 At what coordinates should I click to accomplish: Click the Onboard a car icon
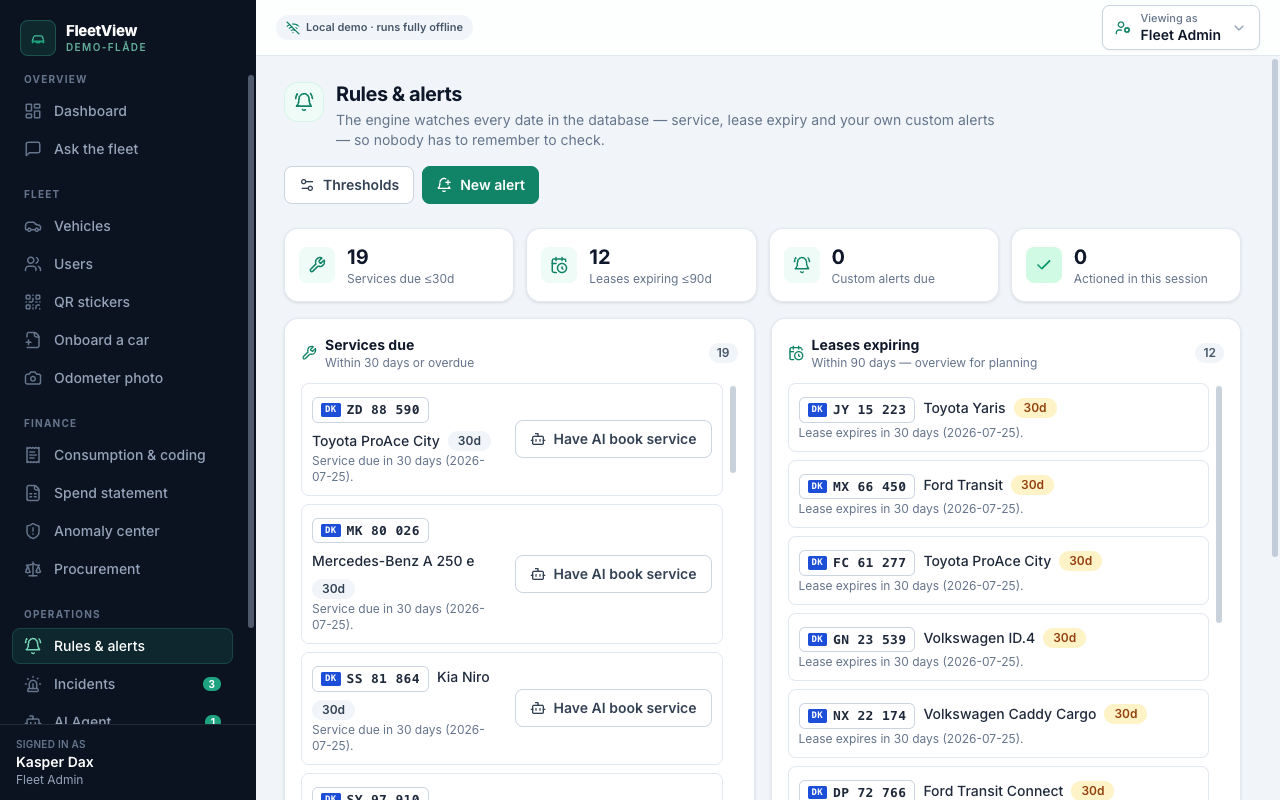(x=34, y=340)
